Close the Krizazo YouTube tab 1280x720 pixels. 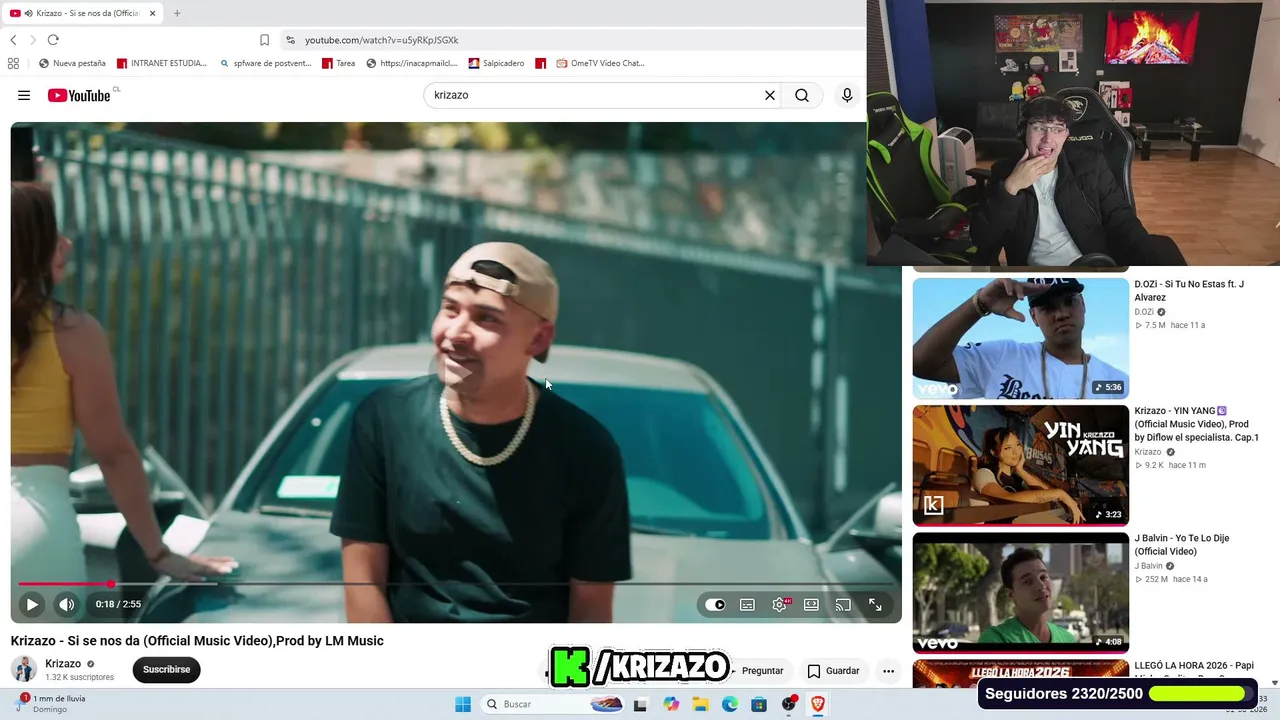tap(152, 13)
